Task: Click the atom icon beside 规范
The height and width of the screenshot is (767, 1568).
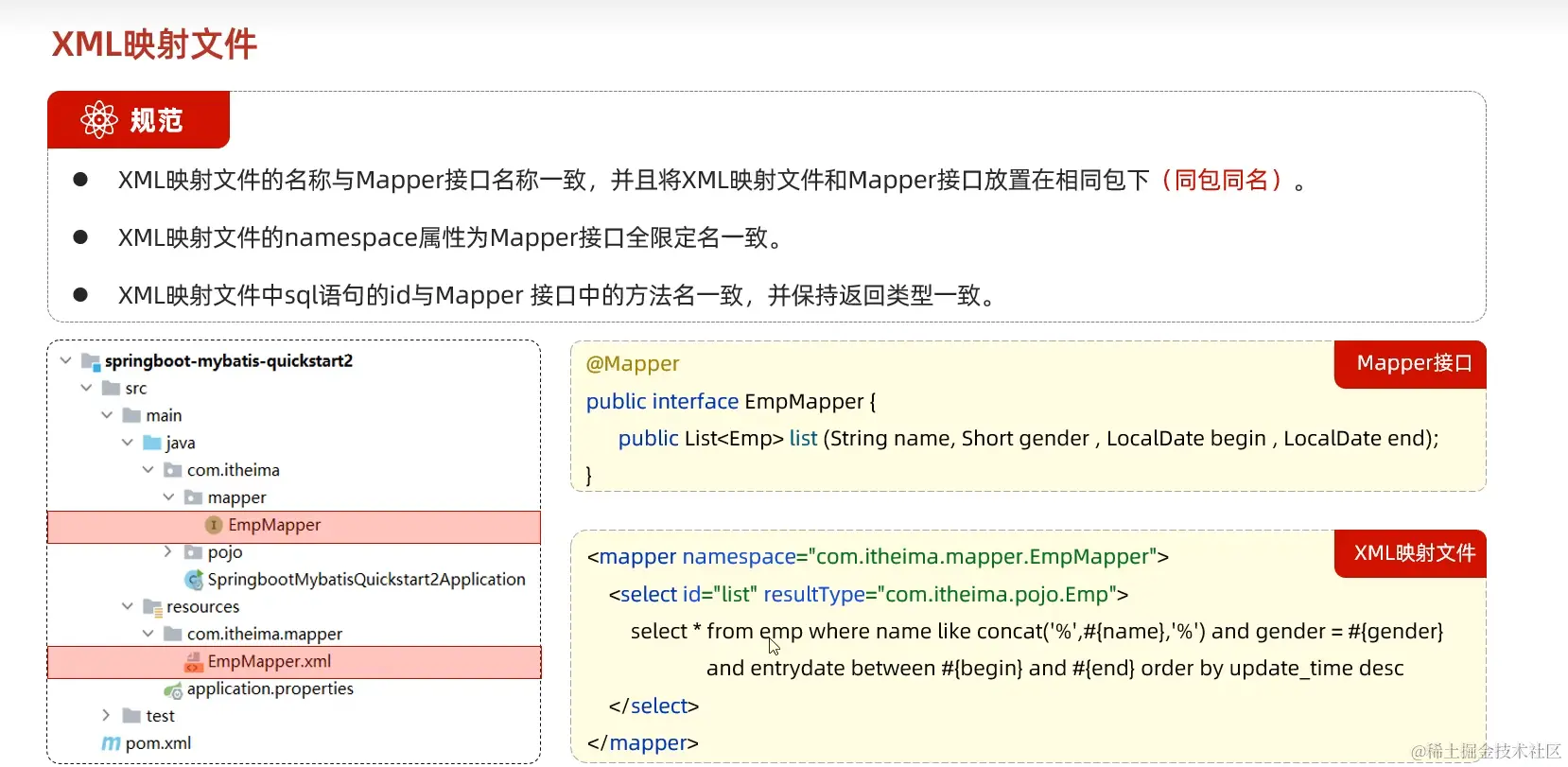Action: click(99, 120)
